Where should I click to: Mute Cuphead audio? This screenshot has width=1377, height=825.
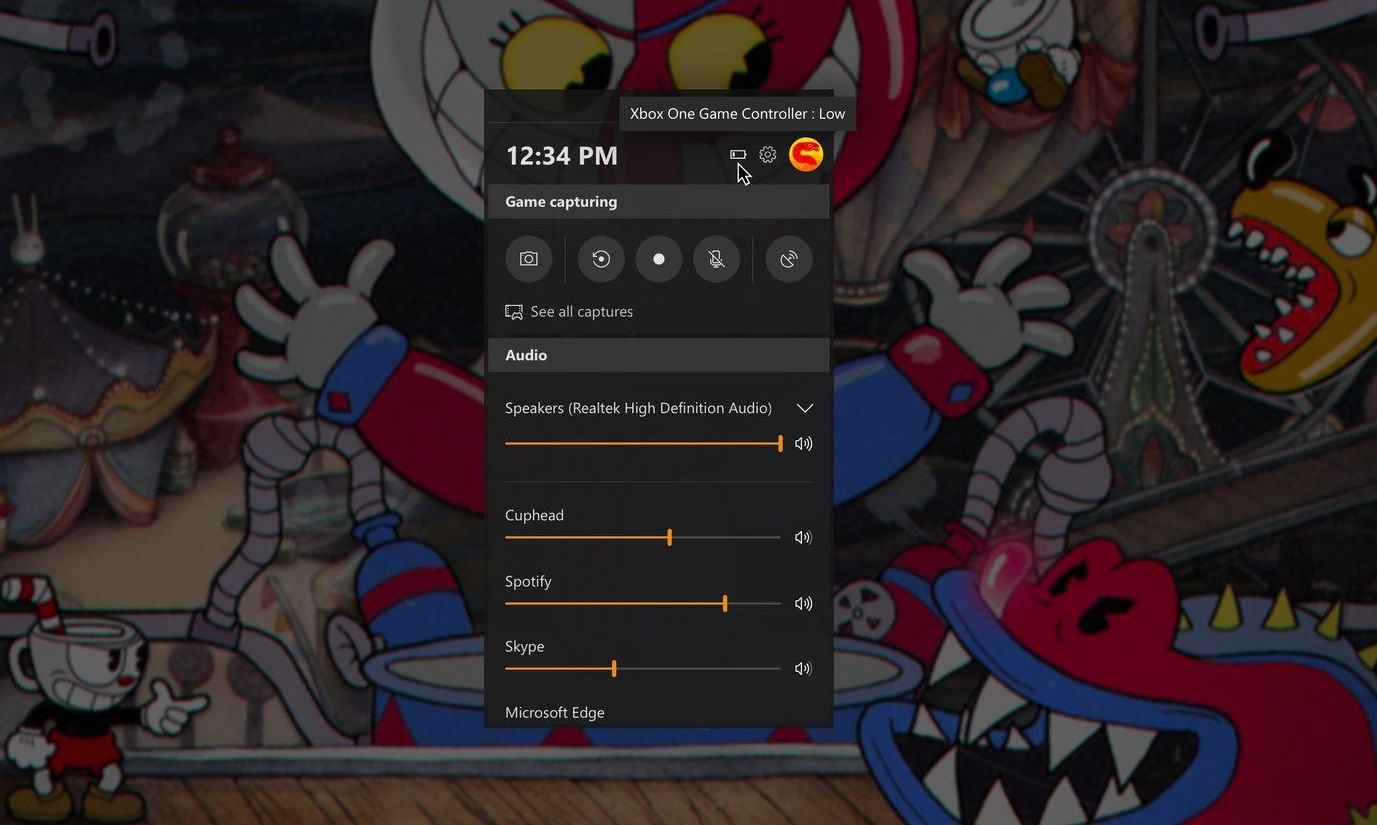click(x=803, y=537)
